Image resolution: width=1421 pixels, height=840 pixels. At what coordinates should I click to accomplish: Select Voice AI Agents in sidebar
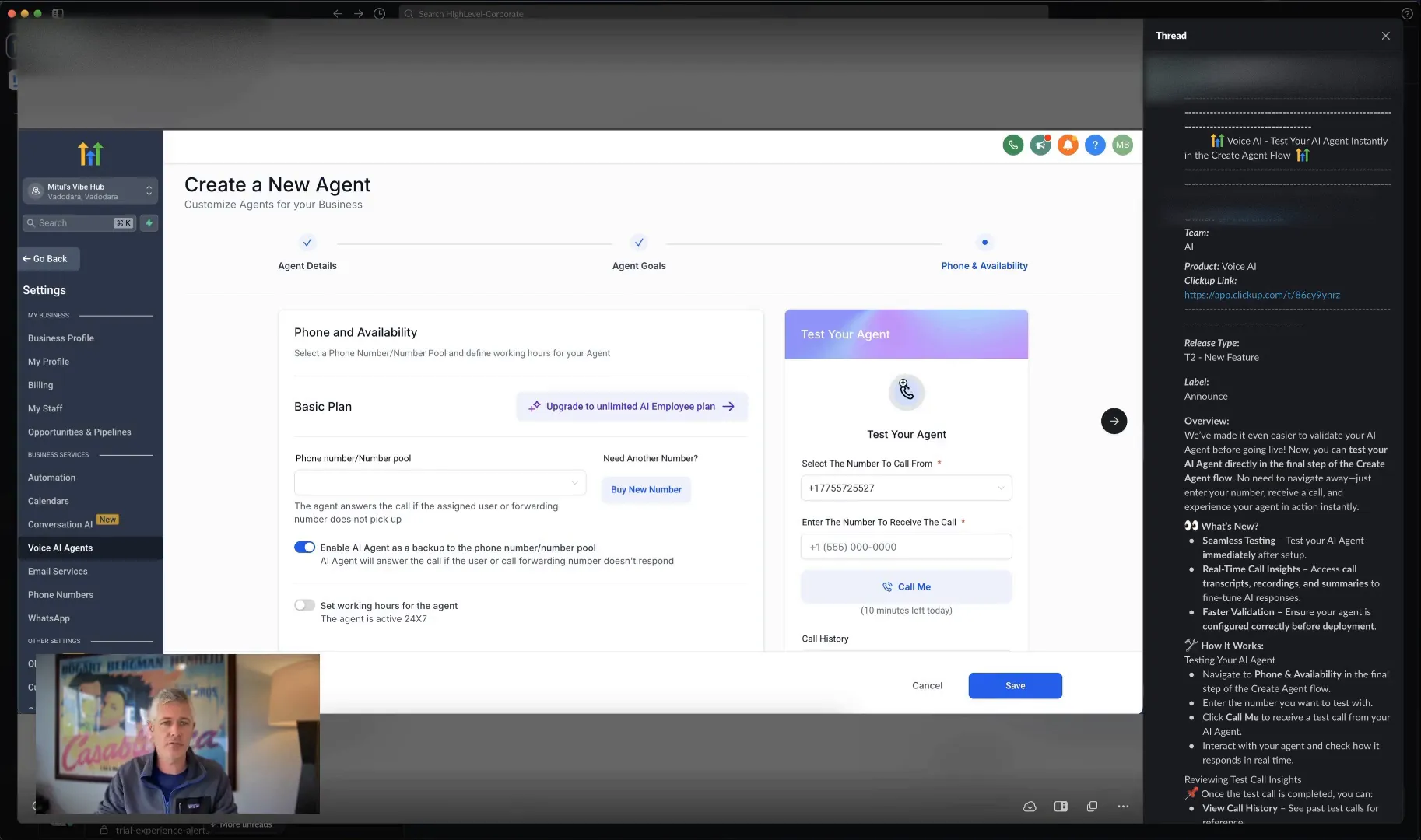[x=90, y=548]
